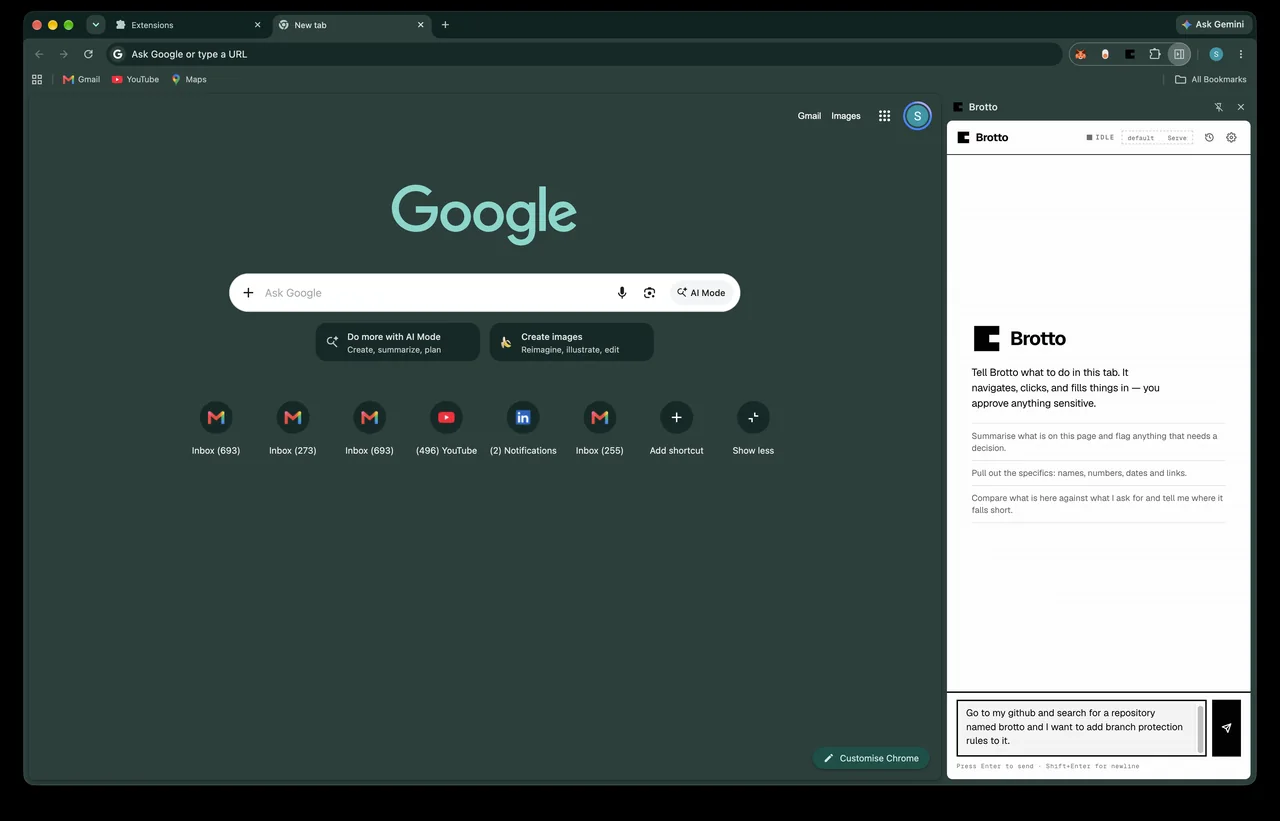The width and height of the screenshot is (1280, 821).
Task: Open the Maps bookmark
Action: (x=189, y=79)
